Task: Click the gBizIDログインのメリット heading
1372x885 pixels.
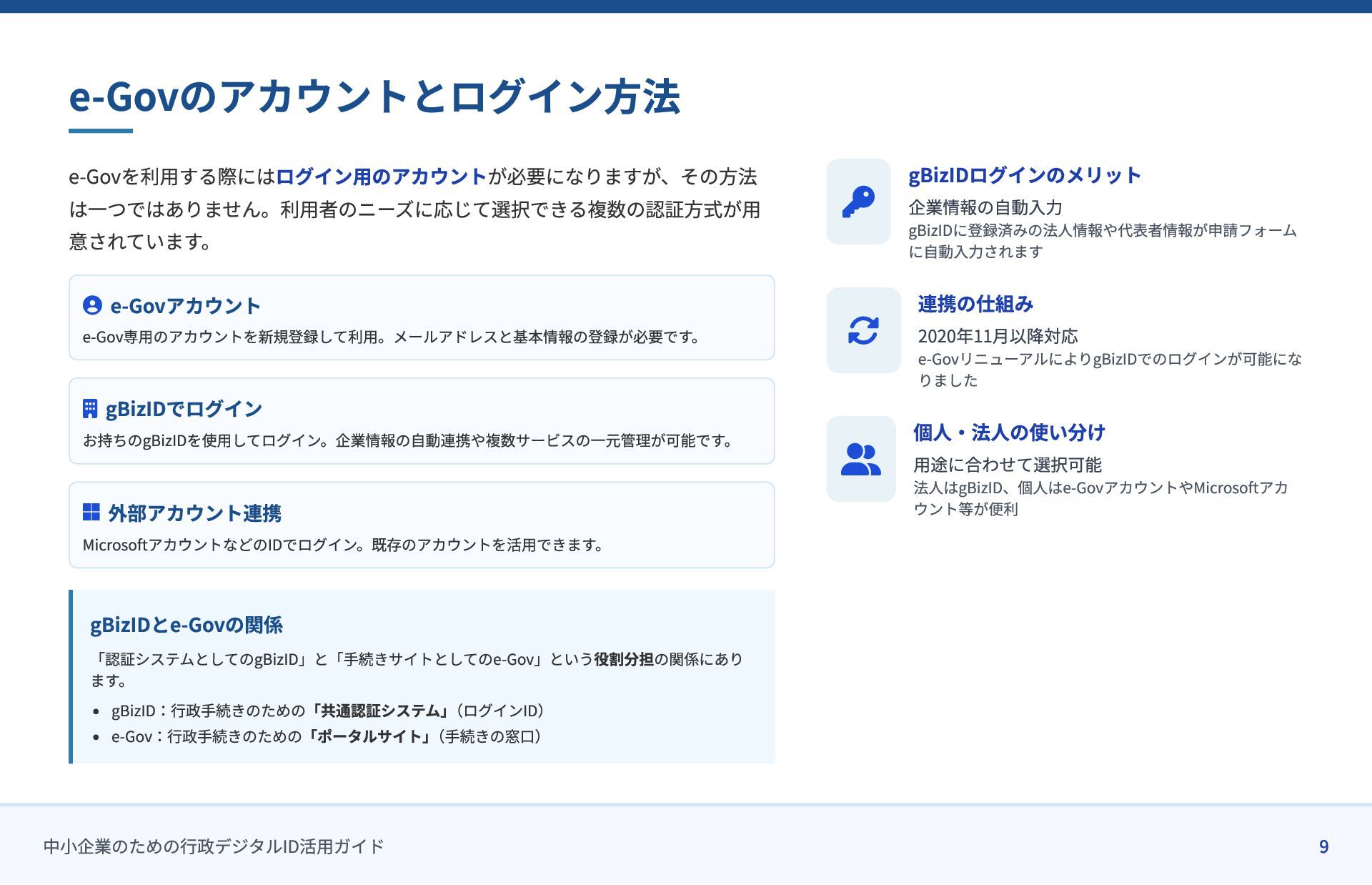Action: (1025, 175)
